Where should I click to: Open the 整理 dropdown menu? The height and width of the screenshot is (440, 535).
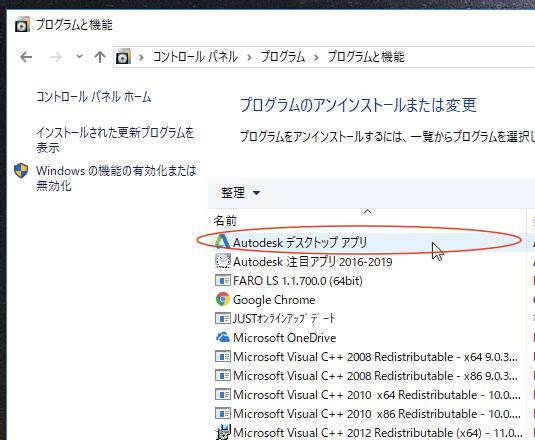(x=241, y=193)
